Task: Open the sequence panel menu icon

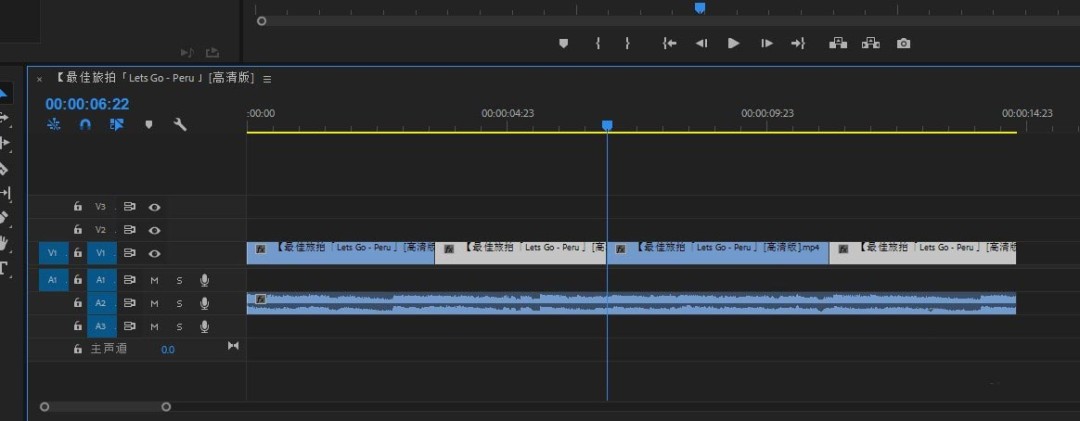Action: pos(267,78)
